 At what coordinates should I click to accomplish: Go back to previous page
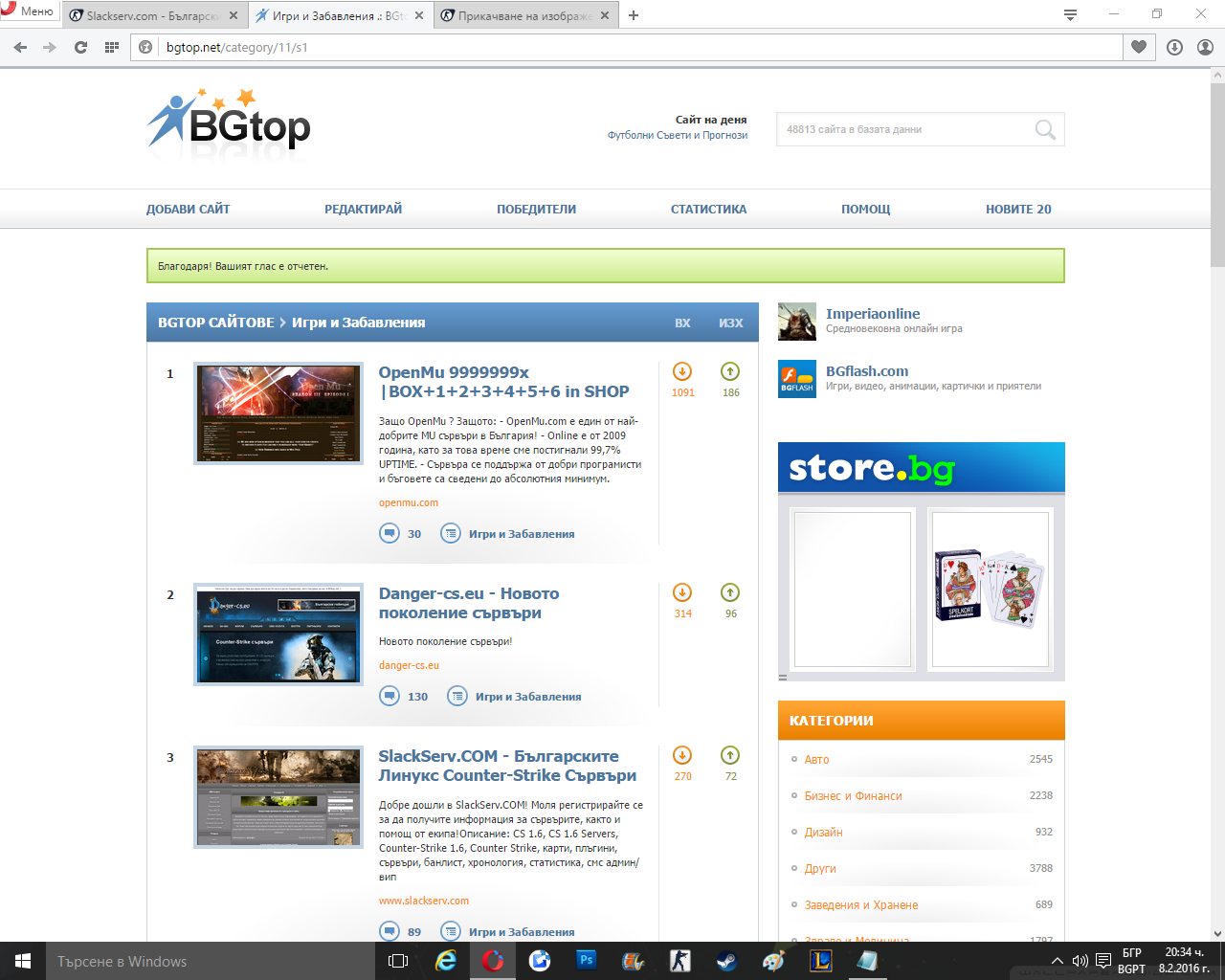[21, 47]
